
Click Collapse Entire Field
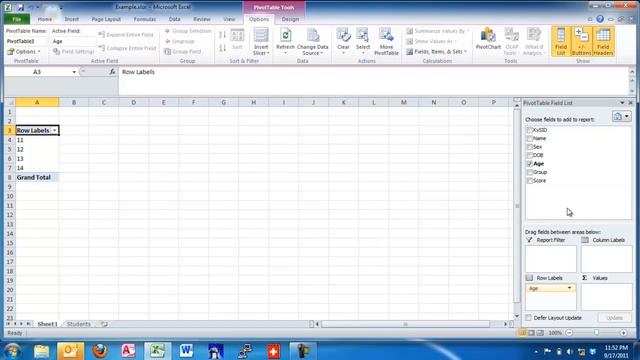coord(127,48)
